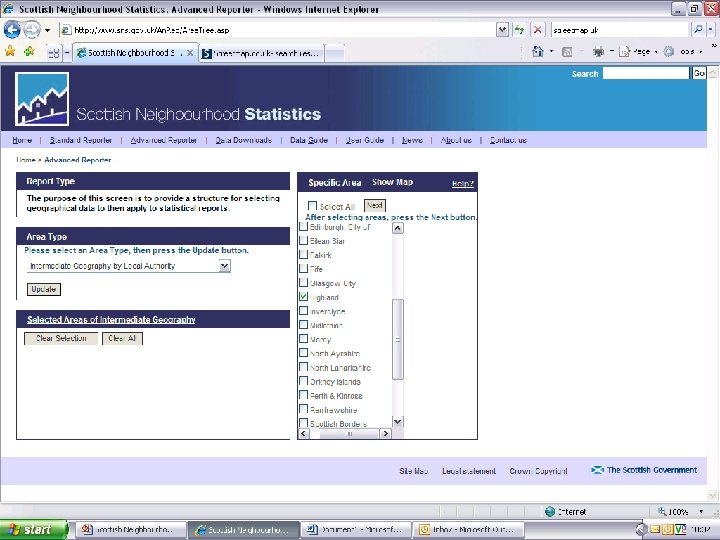Screen dimensions: 720x540
Task: Click the Refresh page icon
Action: point(519,30)
